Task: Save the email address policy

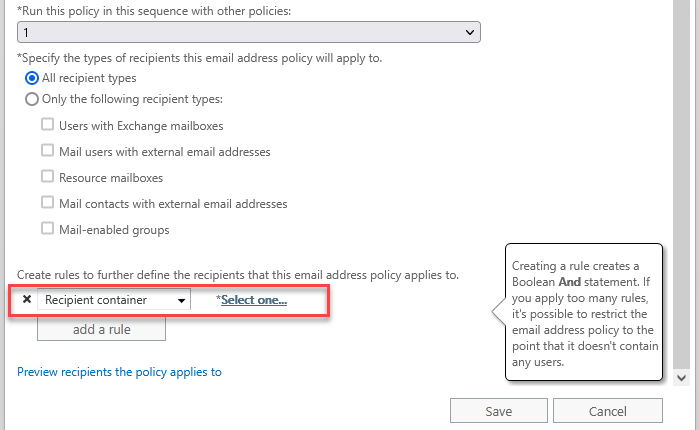Action: coord(498,411)
